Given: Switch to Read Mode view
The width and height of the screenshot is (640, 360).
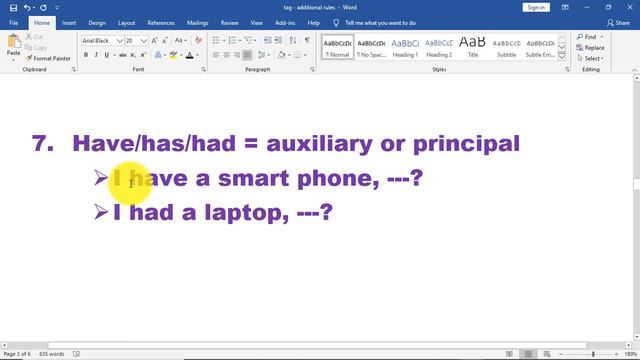Looking at the screenshot, I should point(509,354).
